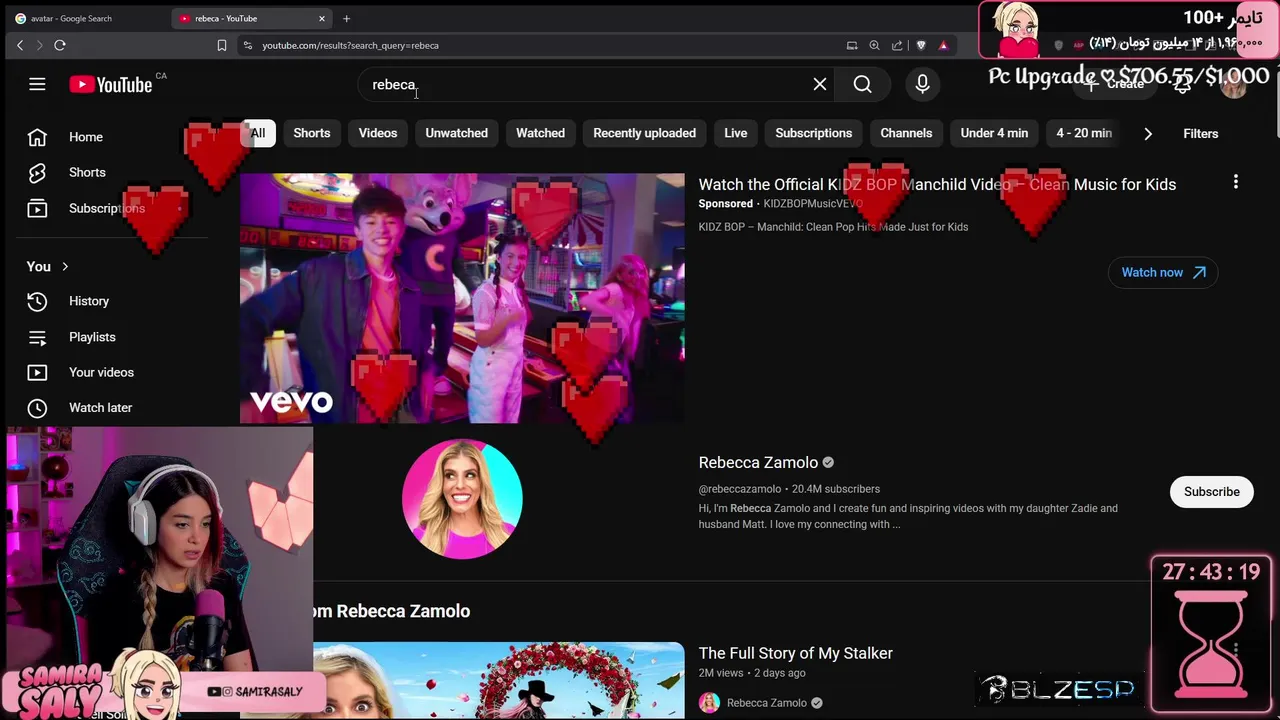Click the cast/screen icon in the address bar
1280x720 pixels.
click(852, 45)
